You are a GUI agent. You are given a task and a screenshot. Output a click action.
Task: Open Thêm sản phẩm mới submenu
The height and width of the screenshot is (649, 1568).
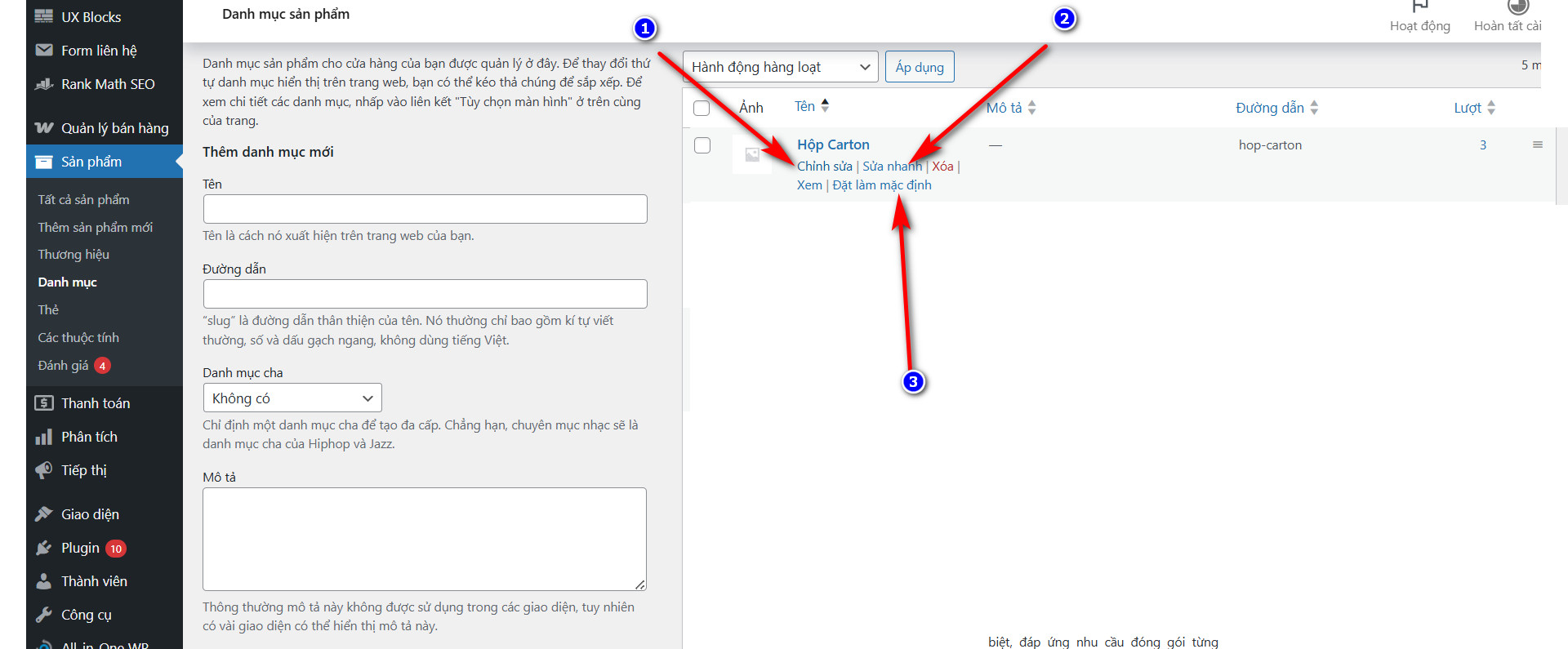click(x=95, y=227)
